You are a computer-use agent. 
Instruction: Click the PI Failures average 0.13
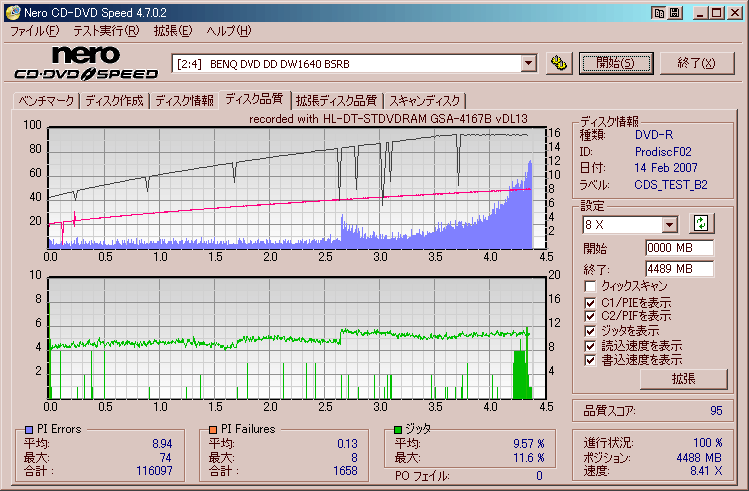point(347,444)
